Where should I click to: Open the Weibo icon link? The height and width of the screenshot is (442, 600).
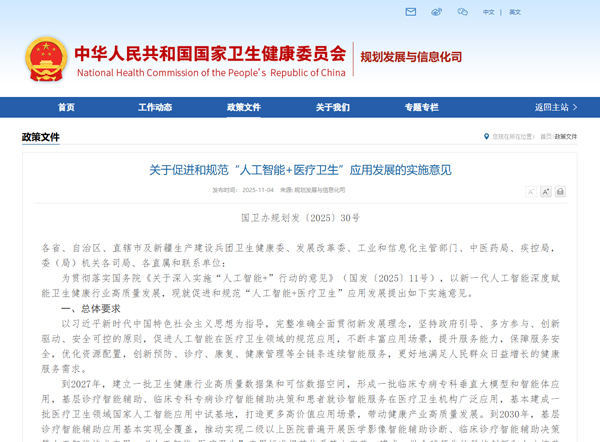[x=436, y=12]
